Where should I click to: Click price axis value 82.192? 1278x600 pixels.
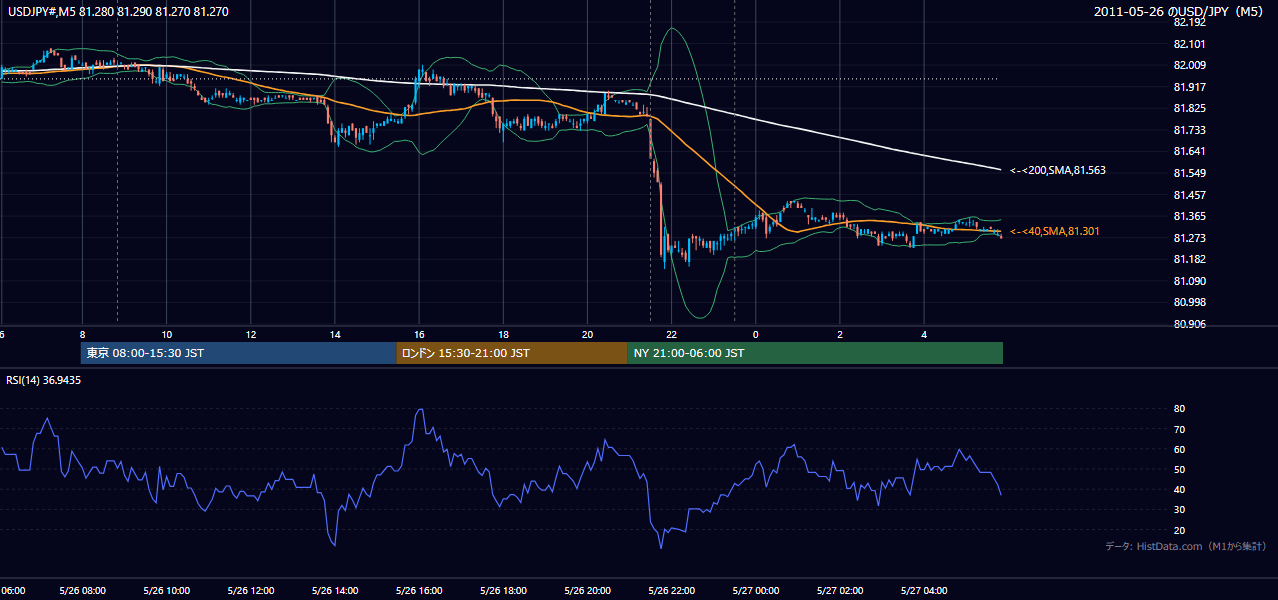point(1189,22)
